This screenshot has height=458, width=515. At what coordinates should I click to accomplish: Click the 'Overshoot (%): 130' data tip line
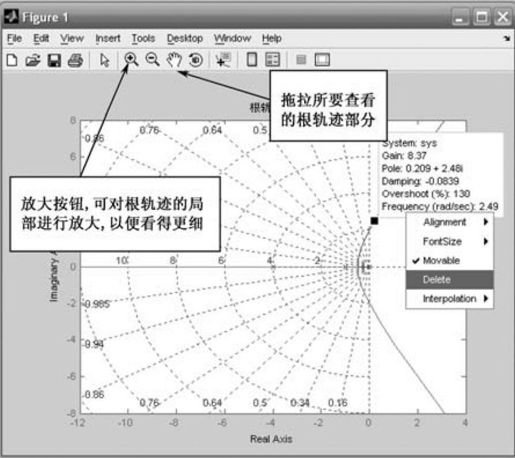click(x=426, y=194)
